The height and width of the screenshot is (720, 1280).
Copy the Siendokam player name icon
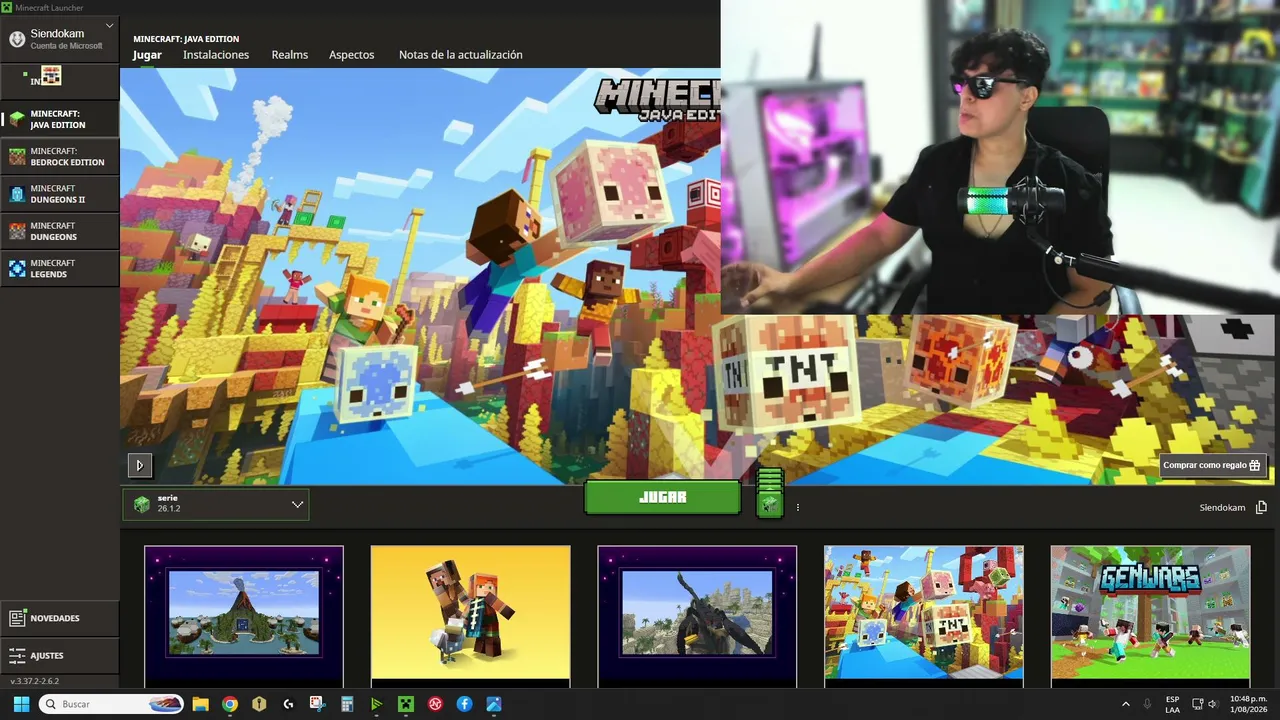pyautogui.click(x=1261, y=507)
